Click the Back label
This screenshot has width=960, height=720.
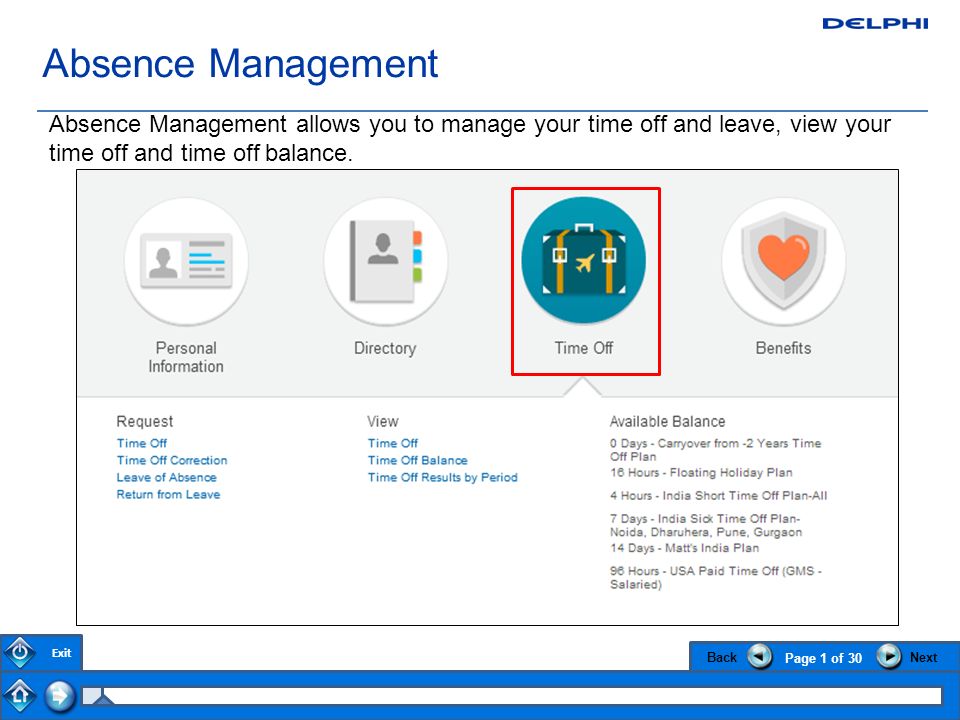(x=722, y=658)
